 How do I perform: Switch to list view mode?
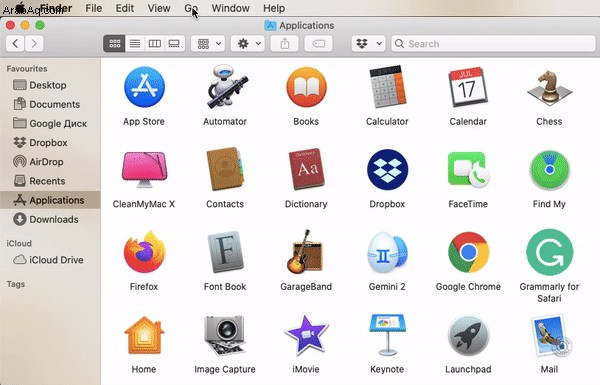(x=135, y=44)
